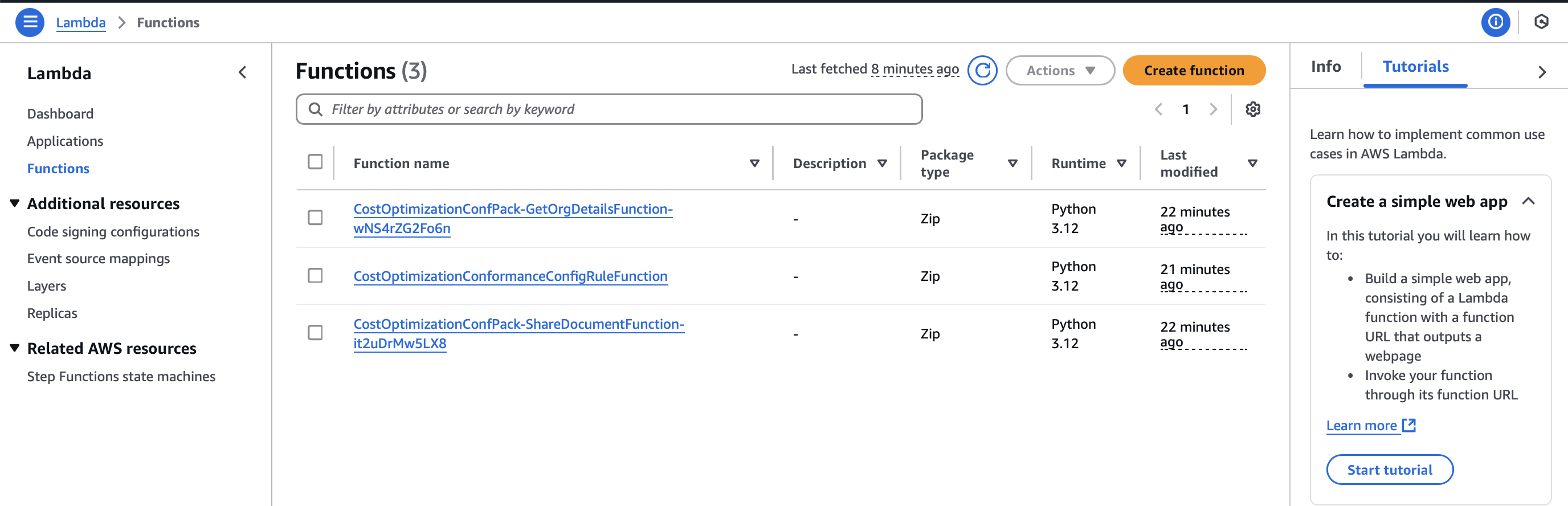Refresh the functions list
The image size is (1568, 506).
coord(982,71)
